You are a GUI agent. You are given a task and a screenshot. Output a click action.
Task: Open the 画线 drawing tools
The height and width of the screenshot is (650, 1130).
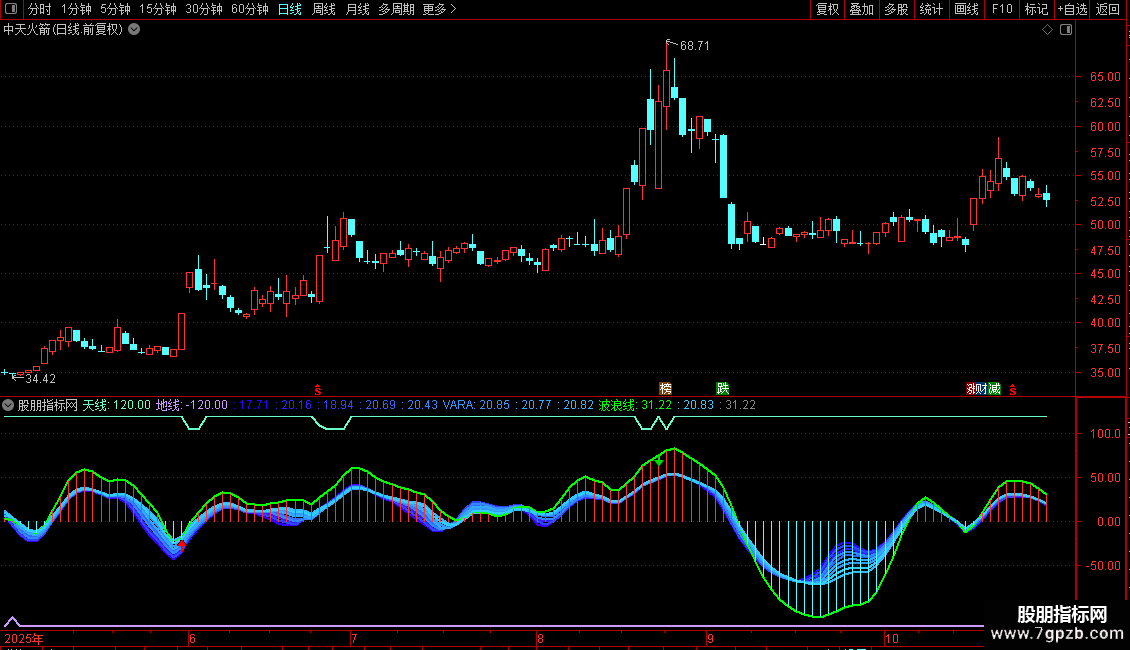(x=966, y=9)
